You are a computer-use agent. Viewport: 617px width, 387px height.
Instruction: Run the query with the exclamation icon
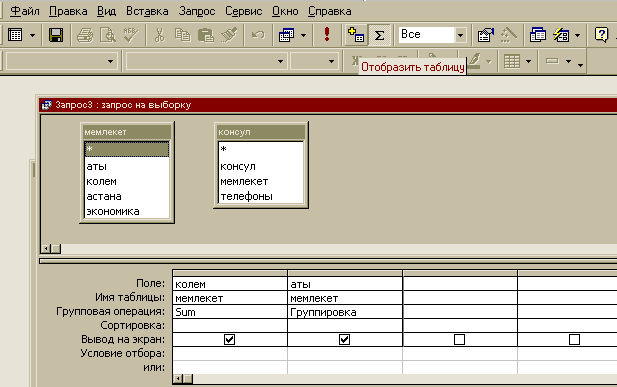327,35
